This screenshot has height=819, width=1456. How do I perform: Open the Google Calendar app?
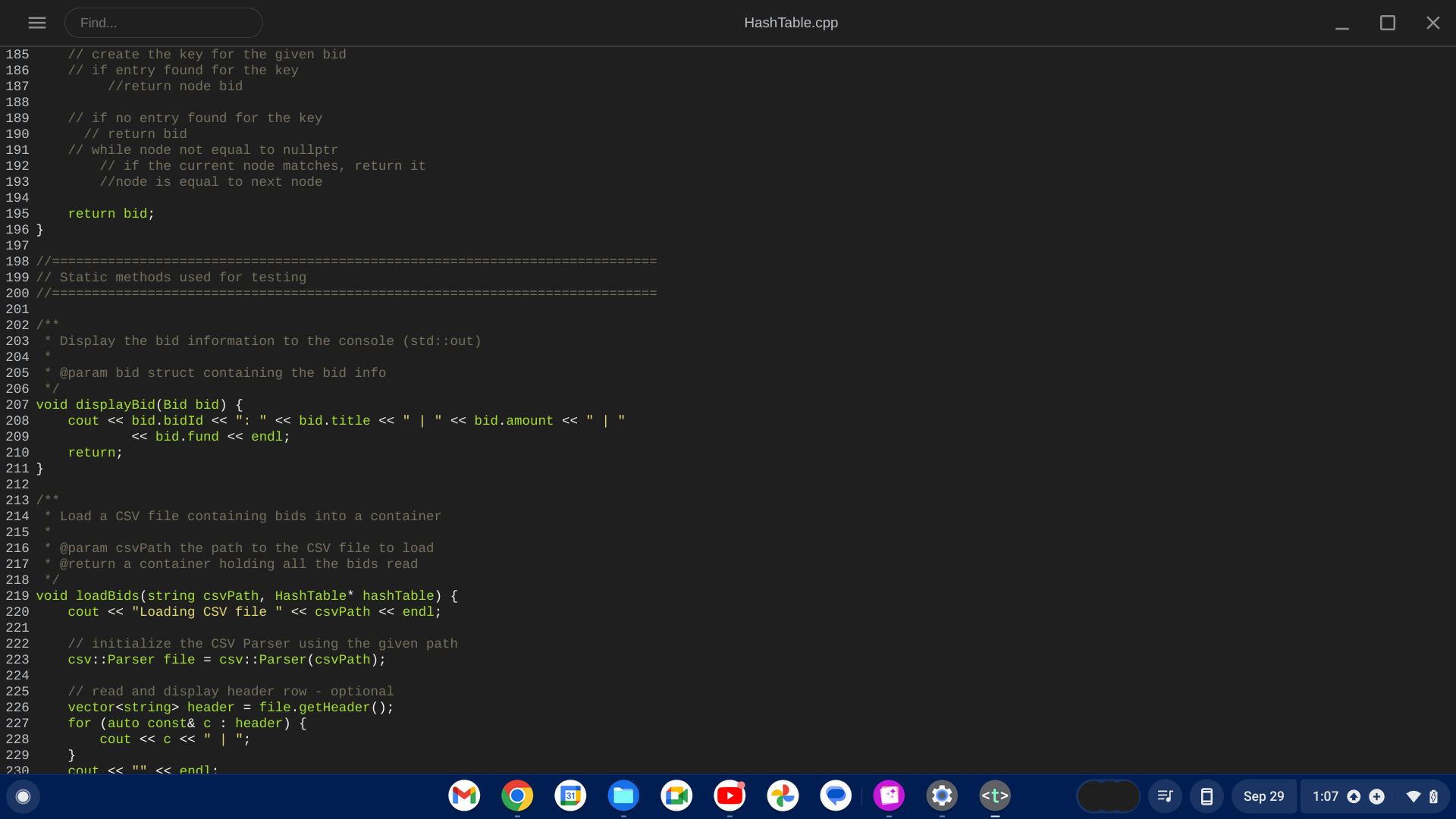570,796
